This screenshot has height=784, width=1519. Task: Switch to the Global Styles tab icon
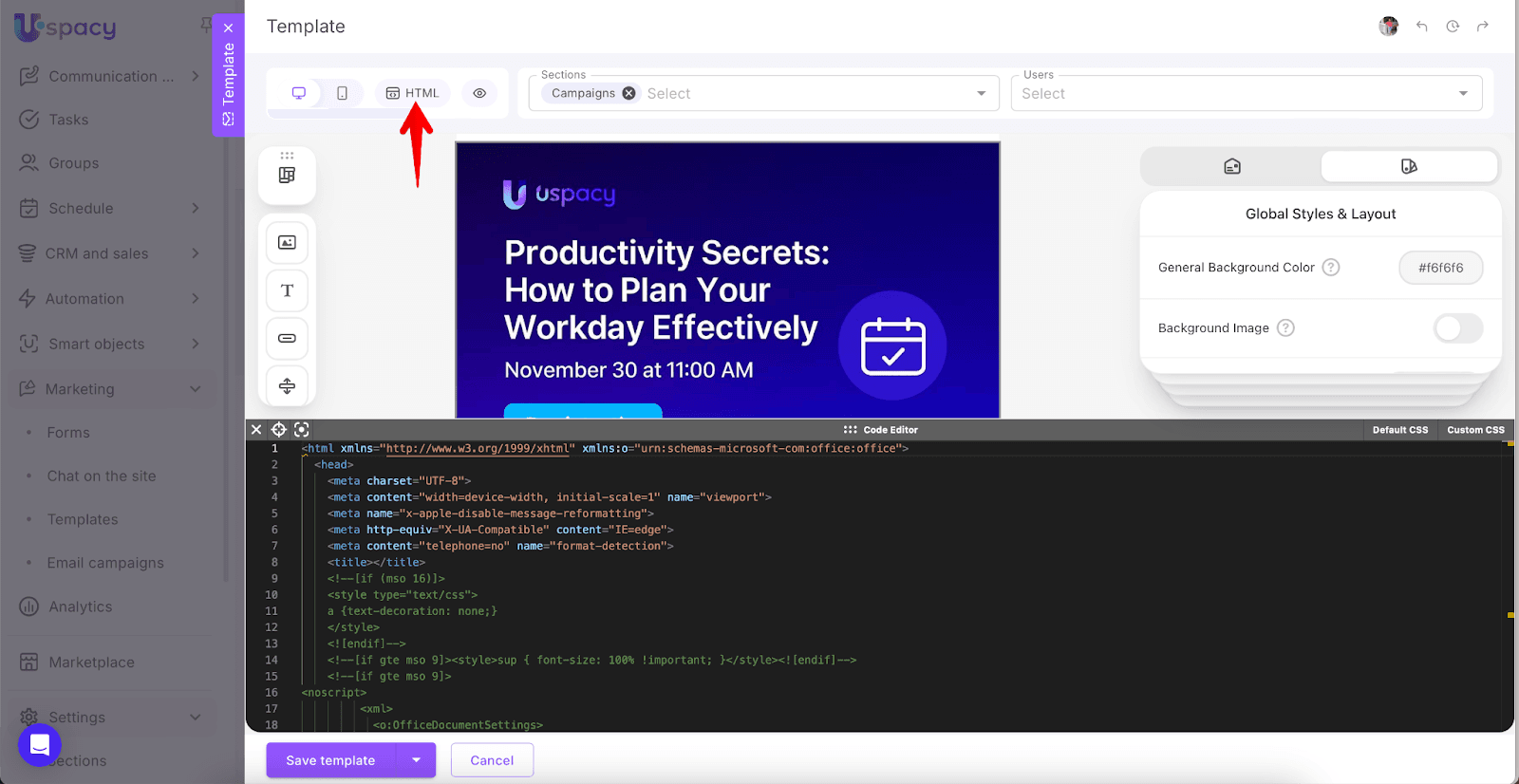[x=1409, y=166]
